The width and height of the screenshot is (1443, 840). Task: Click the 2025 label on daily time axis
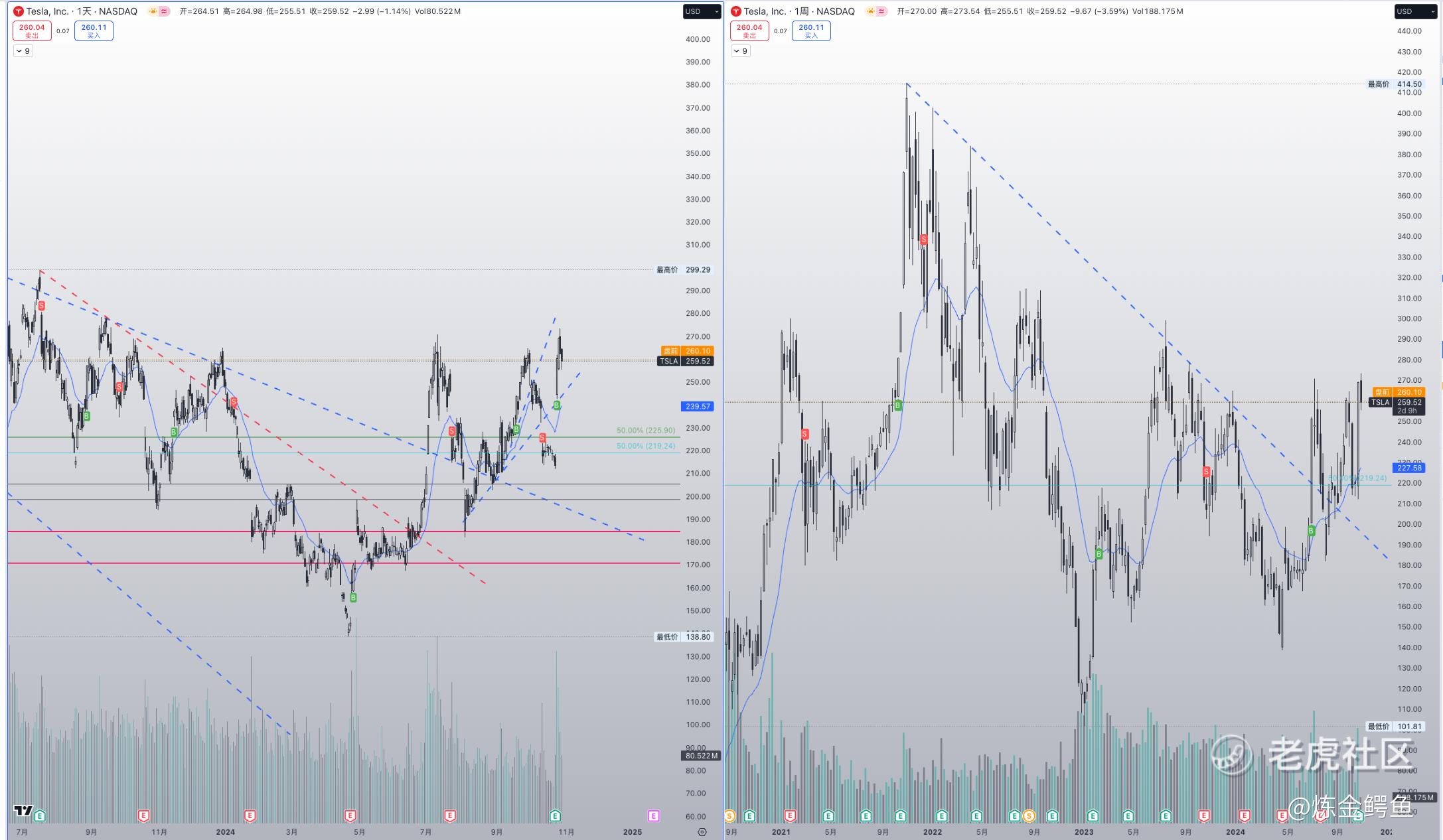[x=633, y=832]
